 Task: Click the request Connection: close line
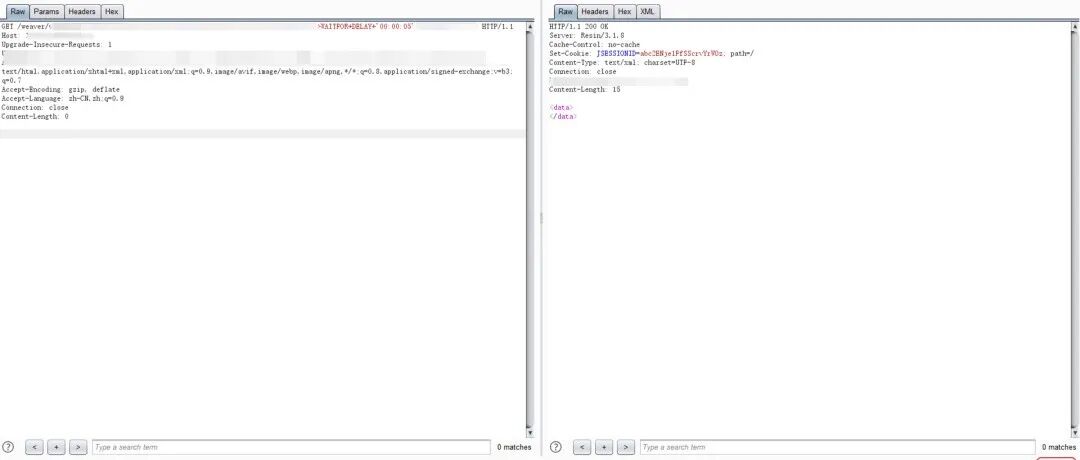point(35,107)
